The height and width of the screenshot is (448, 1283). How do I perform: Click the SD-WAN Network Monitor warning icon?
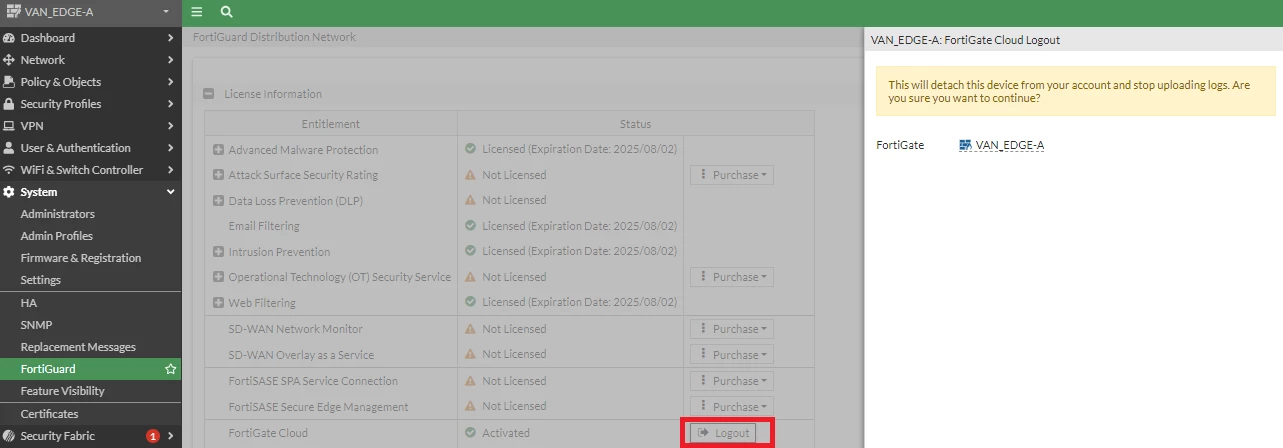click(x=470, y=329)
